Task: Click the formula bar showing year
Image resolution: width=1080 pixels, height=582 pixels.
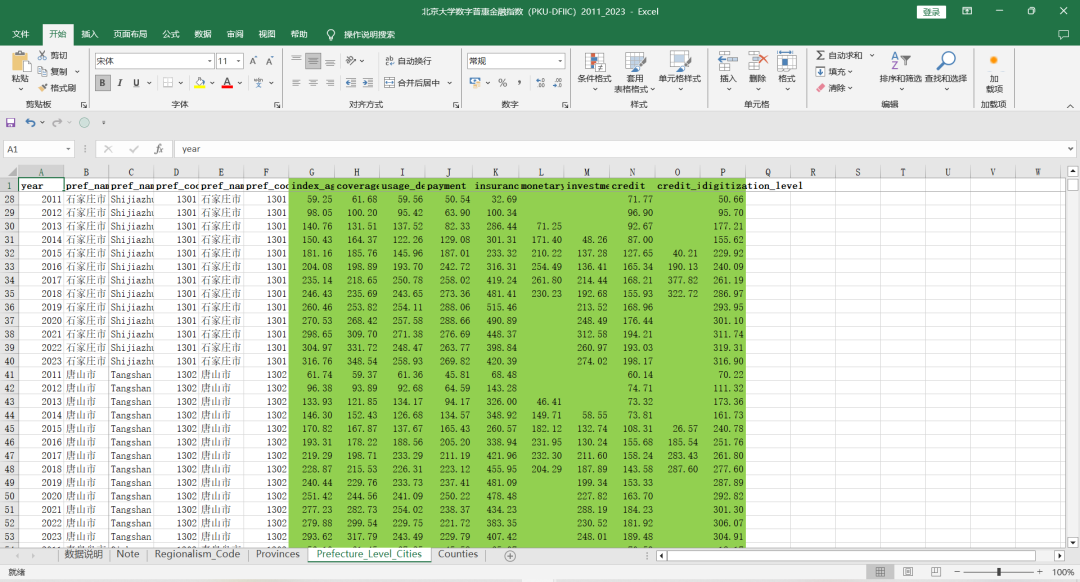Action: point(624,149)
